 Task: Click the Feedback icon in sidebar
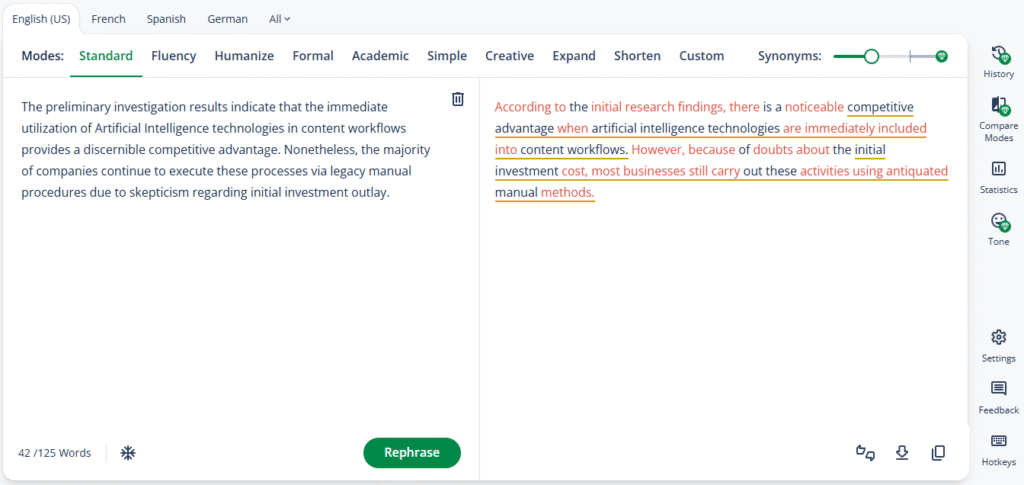[998, 389]
